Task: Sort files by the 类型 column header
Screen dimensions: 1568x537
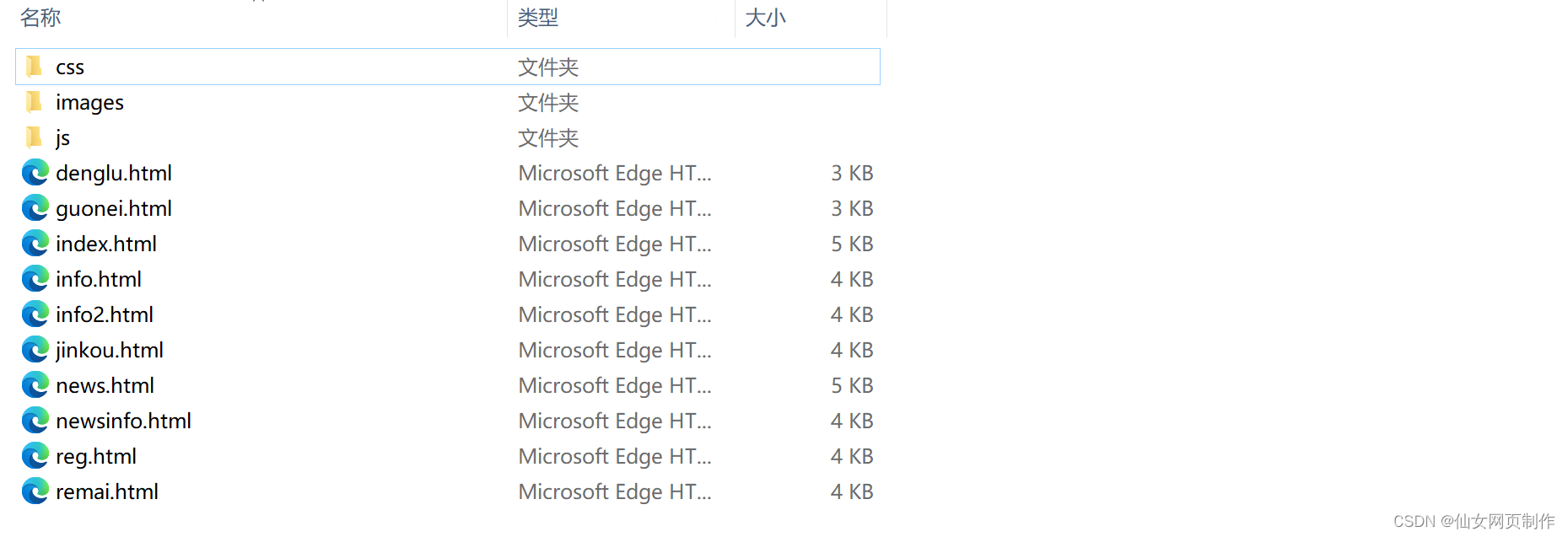Action: click(537, 17)
